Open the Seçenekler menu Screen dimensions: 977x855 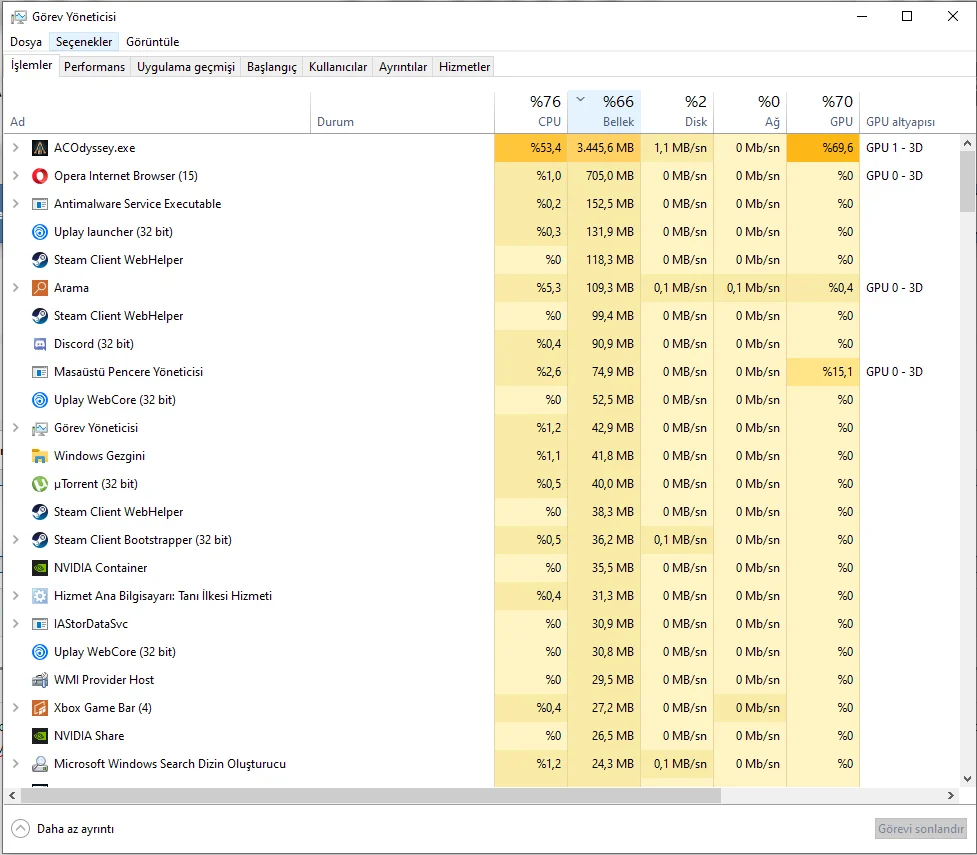84,42
